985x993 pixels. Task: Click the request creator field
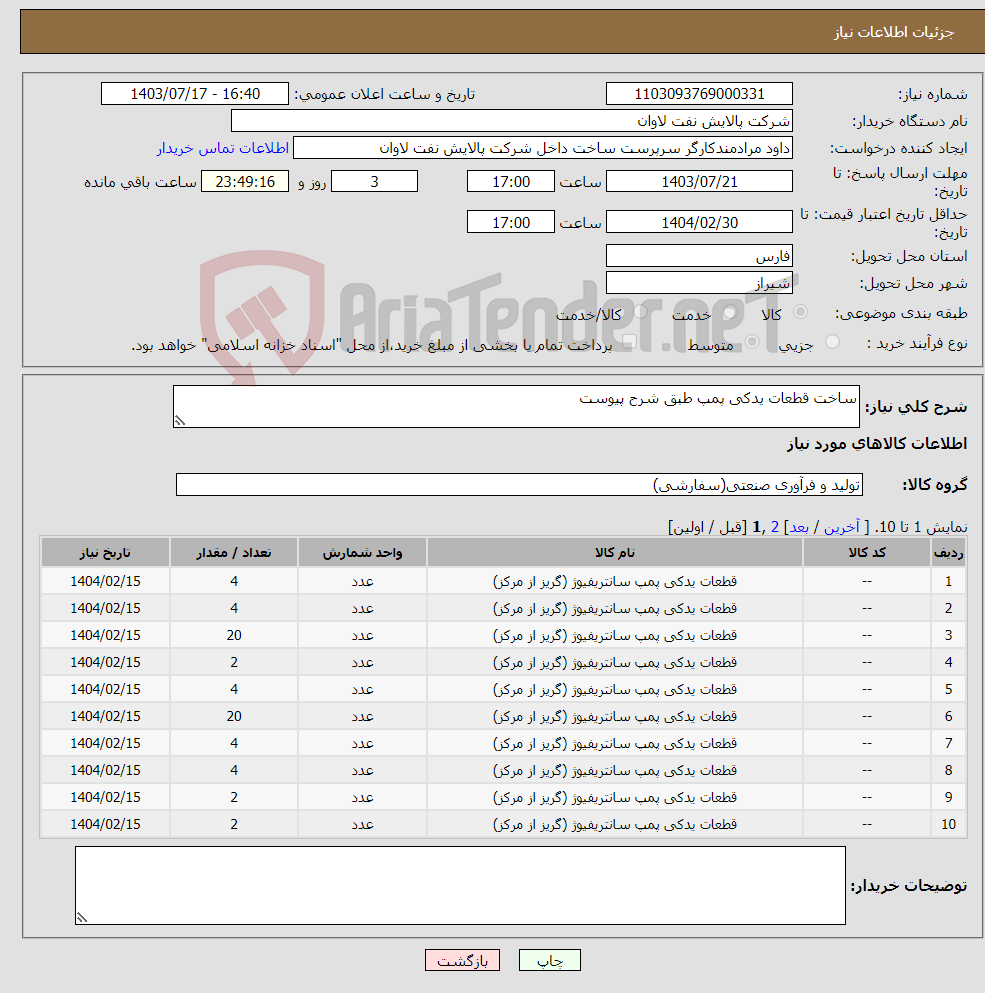(x=543, y=148)
